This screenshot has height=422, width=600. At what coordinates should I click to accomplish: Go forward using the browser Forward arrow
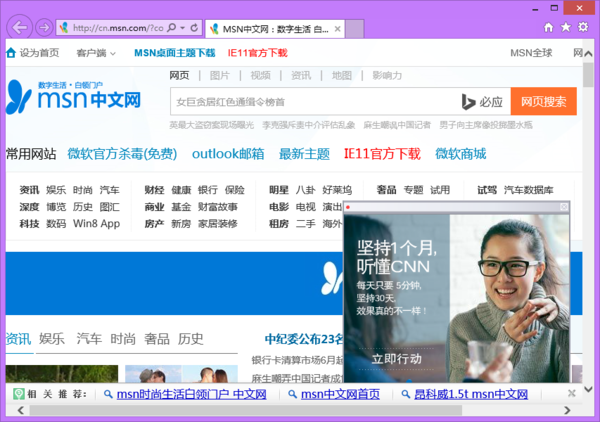point(44,28)
